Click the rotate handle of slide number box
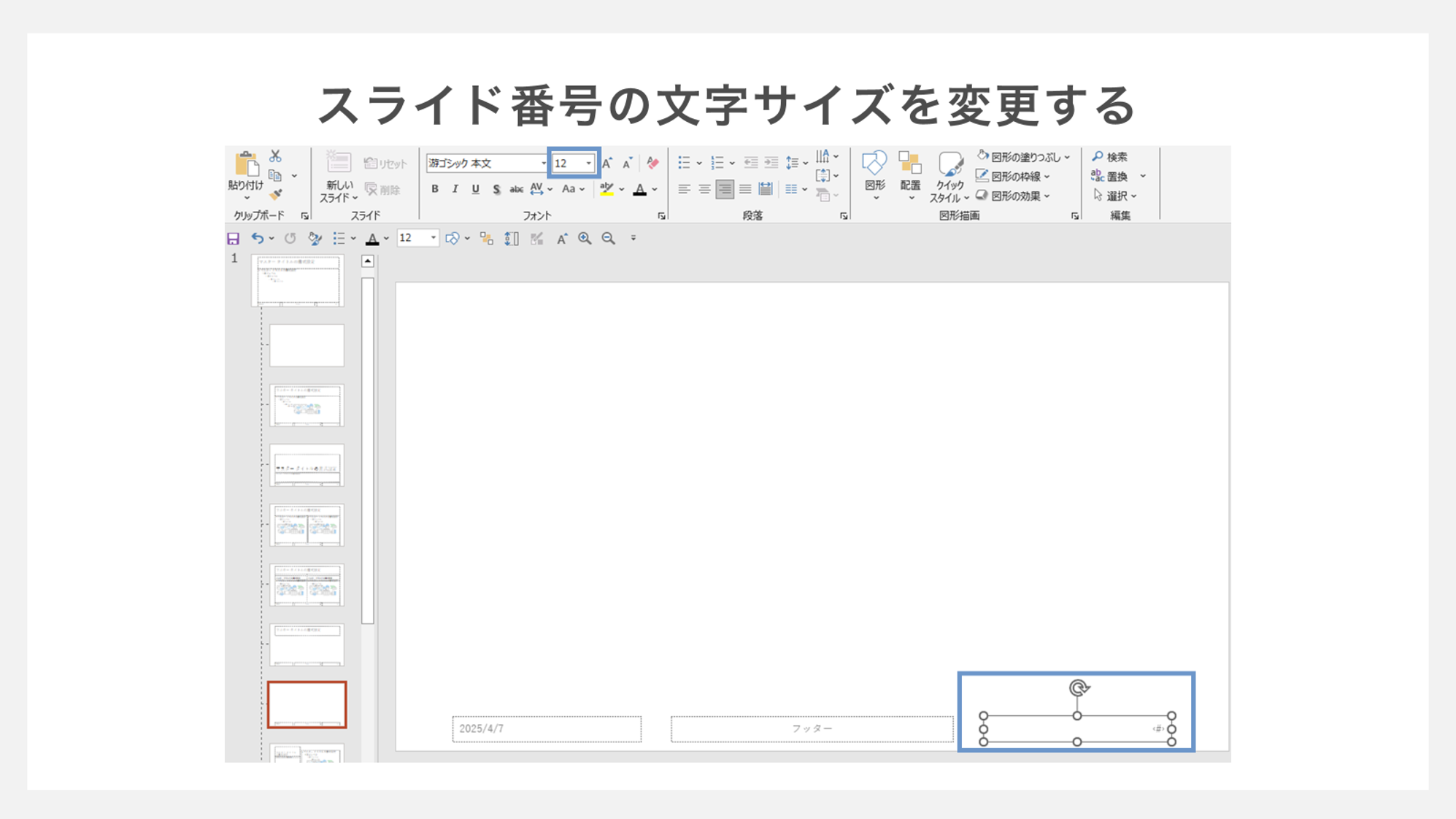 coord(1079,688)
